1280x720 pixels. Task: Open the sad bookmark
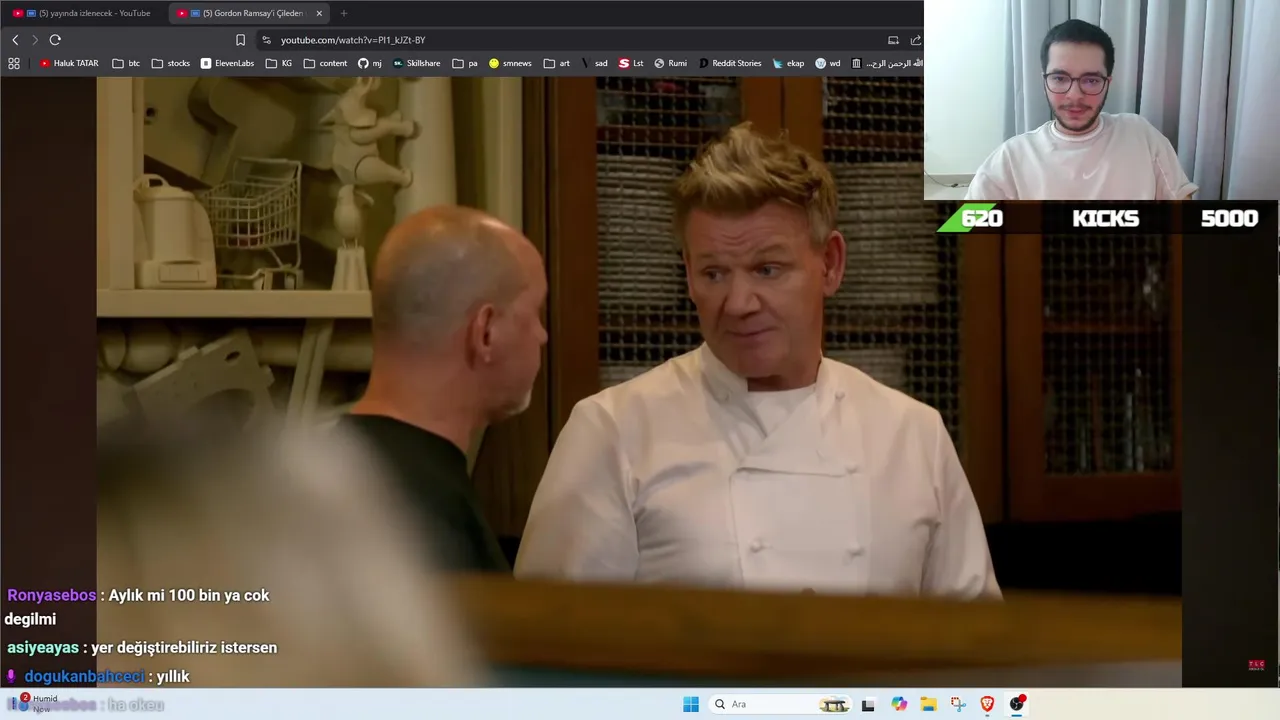(594, 63)
